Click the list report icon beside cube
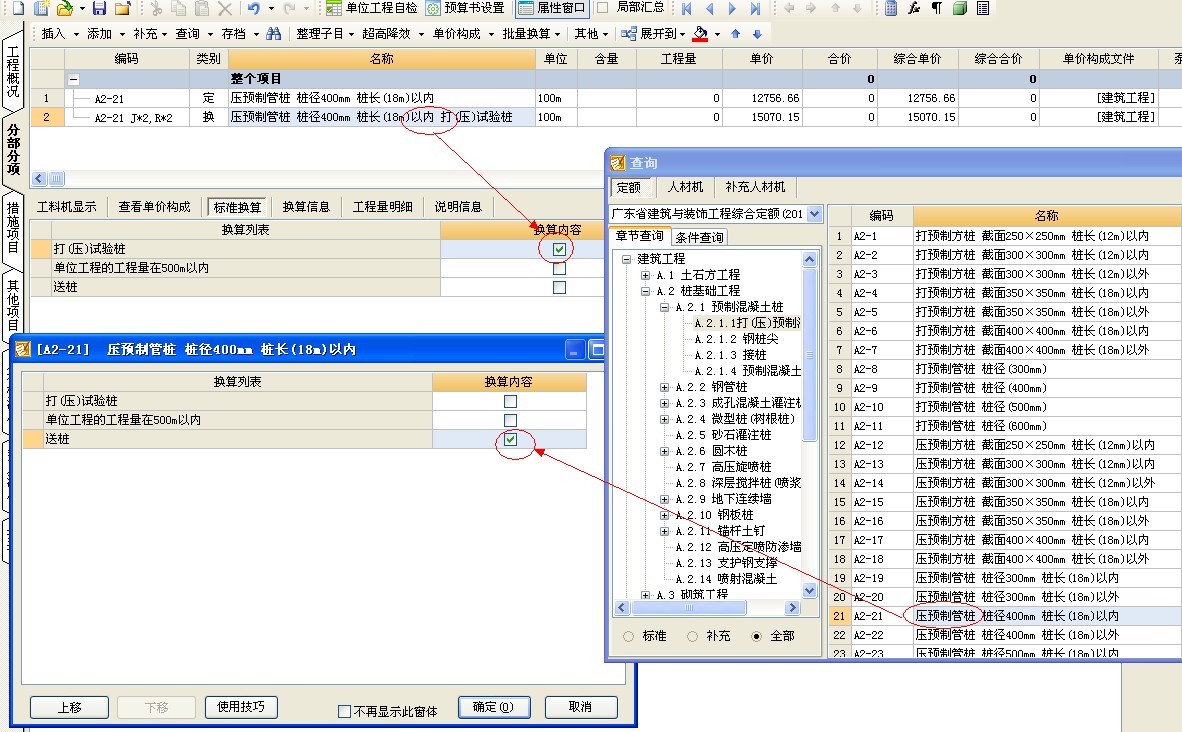This screenshot has height=732, width=1182. pos(983,8)
